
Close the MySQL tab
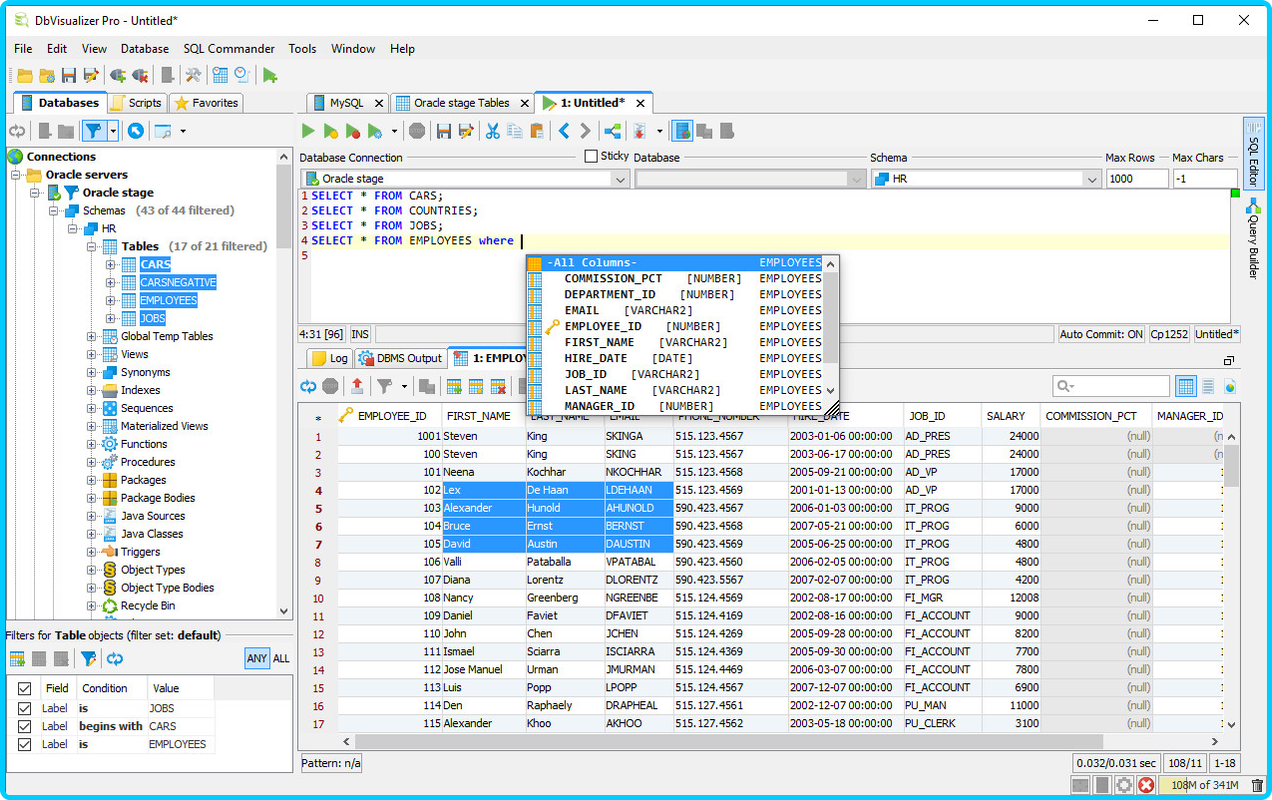[x=379, y=103]
